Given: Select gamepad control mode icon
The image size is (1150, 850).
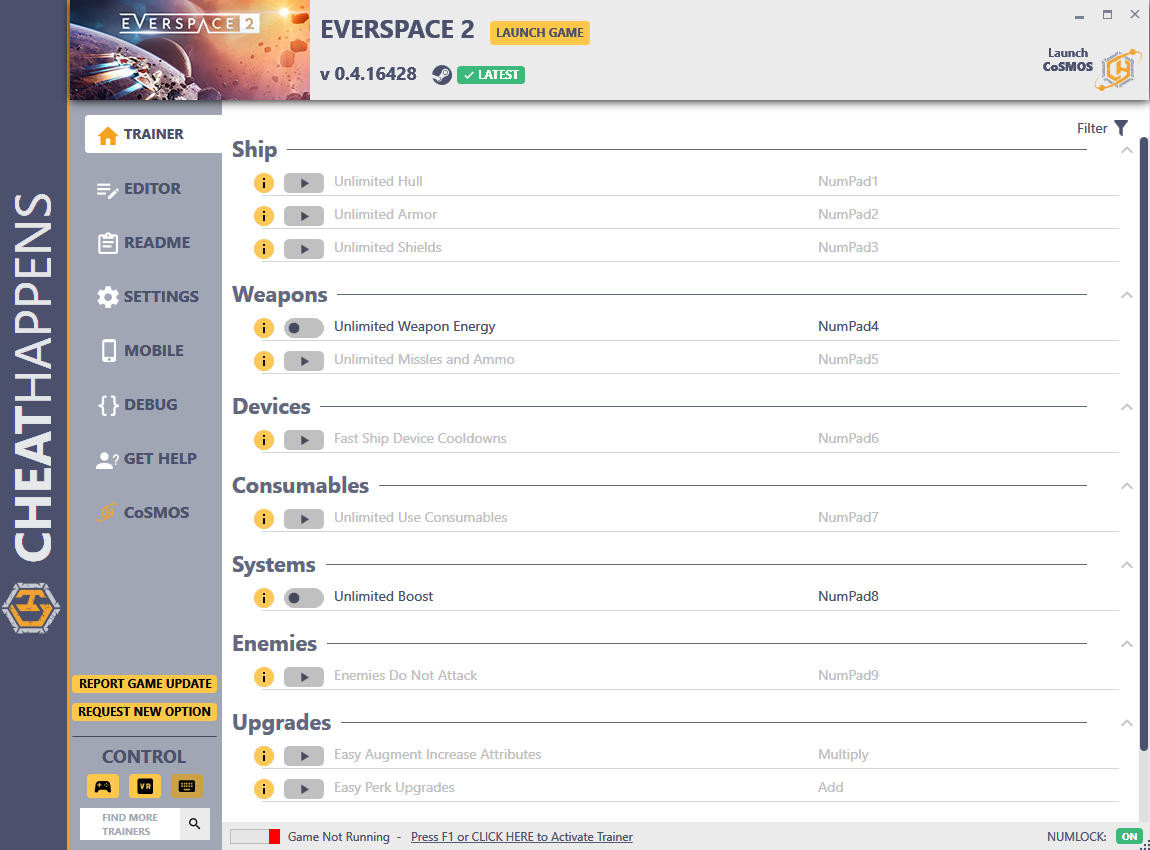Looking at the screenshot, I should coord(103,786).
